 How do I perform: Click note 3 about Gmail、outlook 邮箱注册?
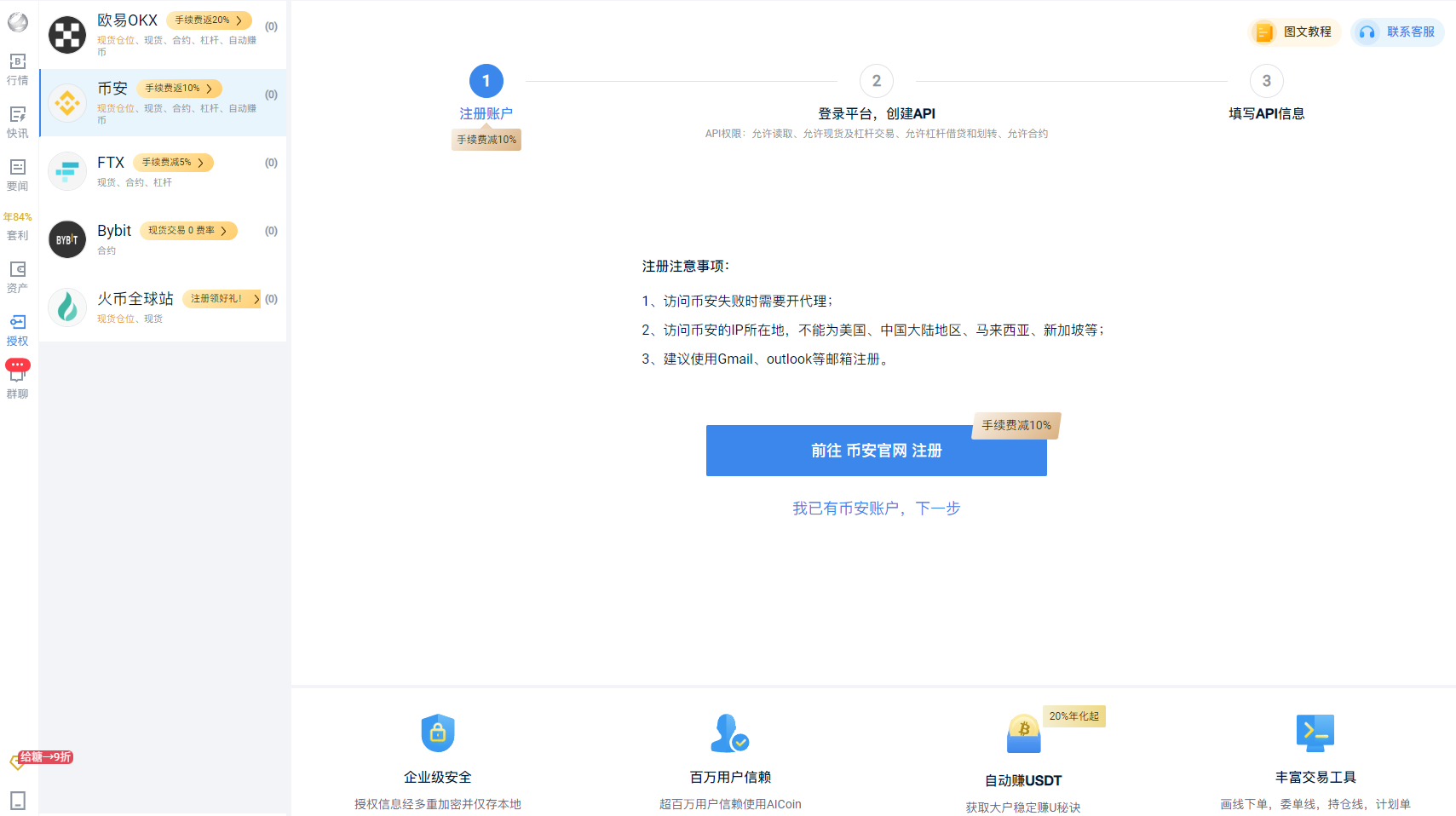(767, 359)
